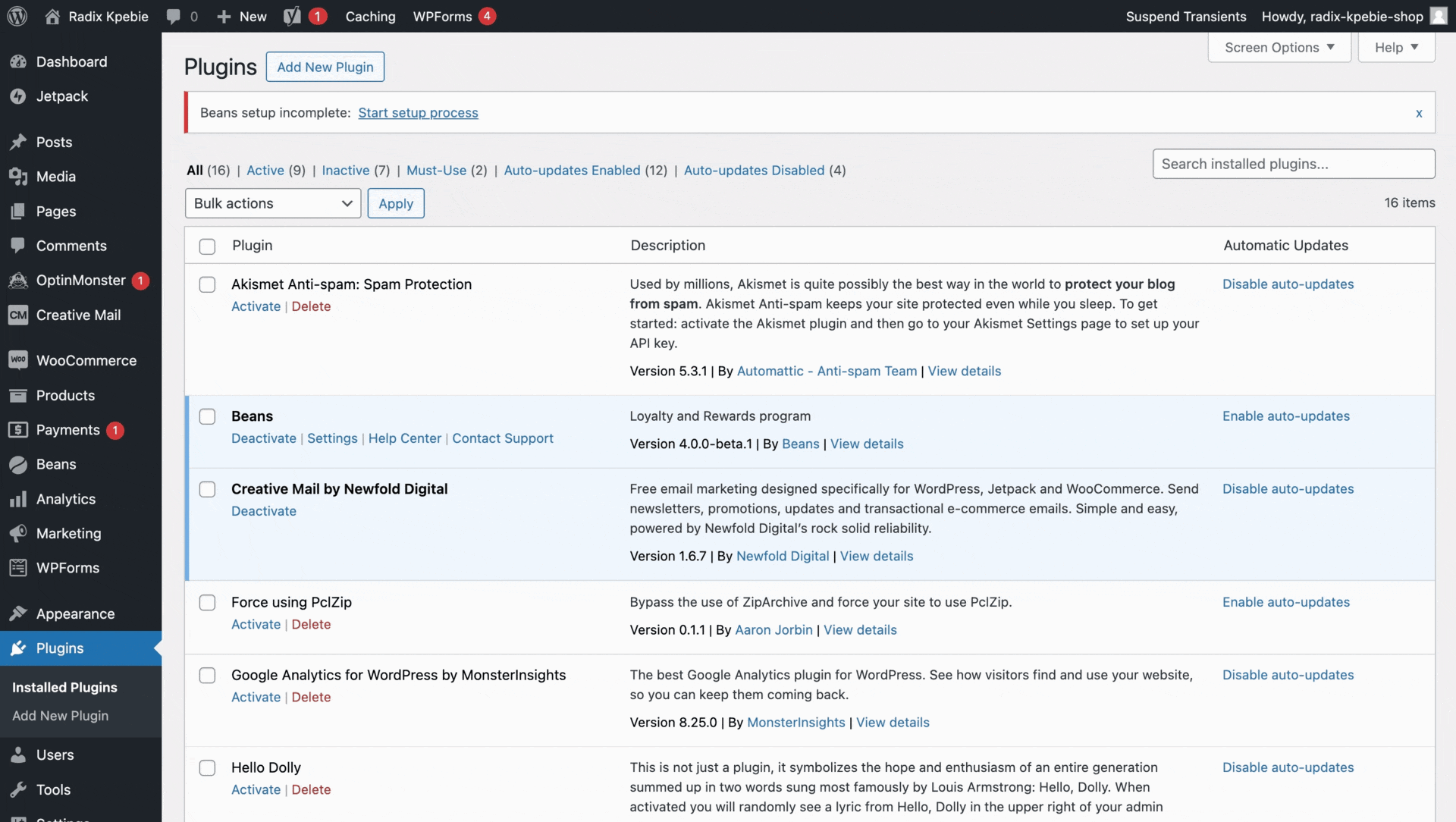Check the Akismet Anti-spam plugin checkbox
Viewport: 1456px width, 822px height.
pyautogui.click(x=207, y=284)
